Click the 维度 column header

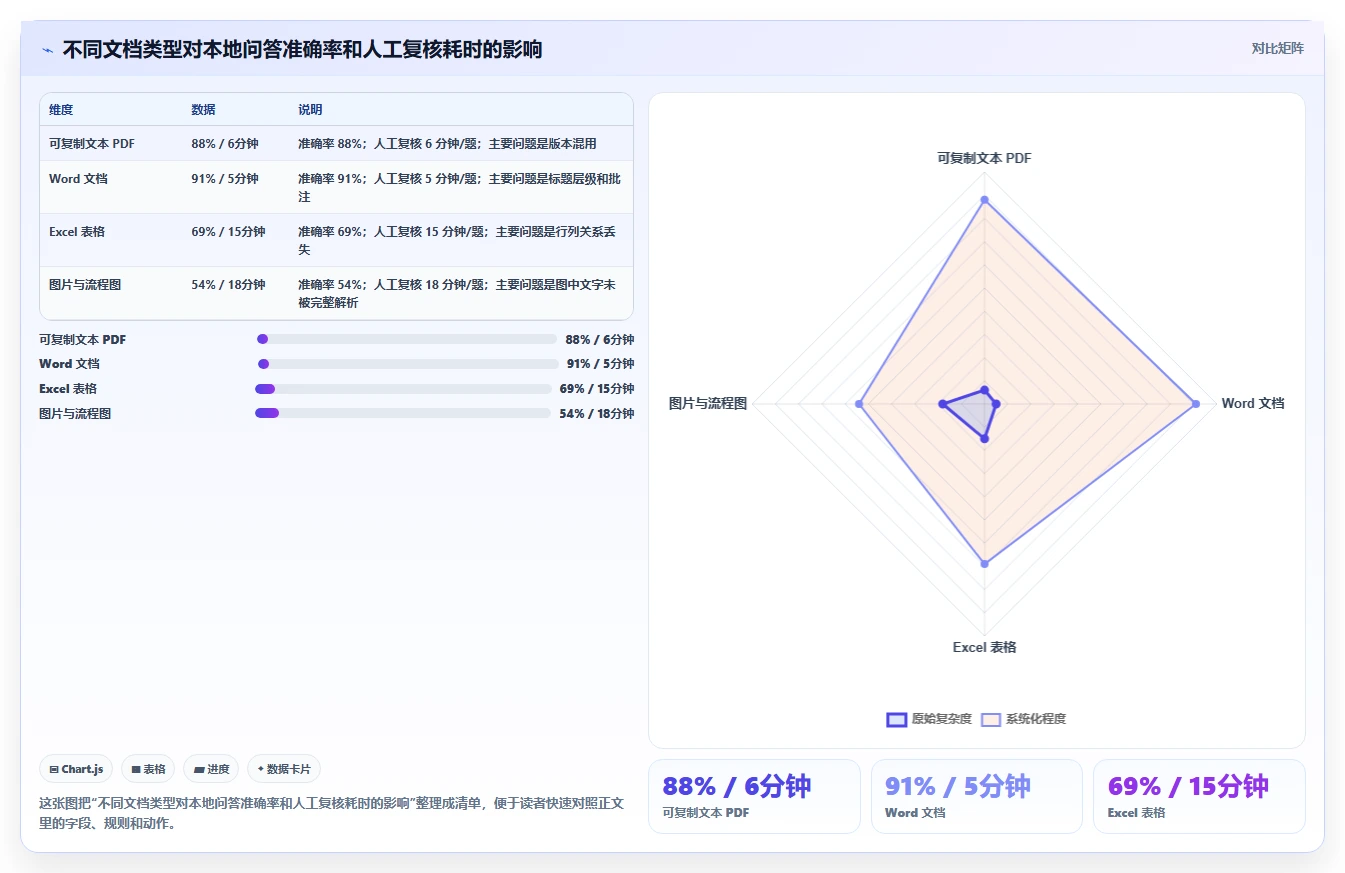coord(61,110)
